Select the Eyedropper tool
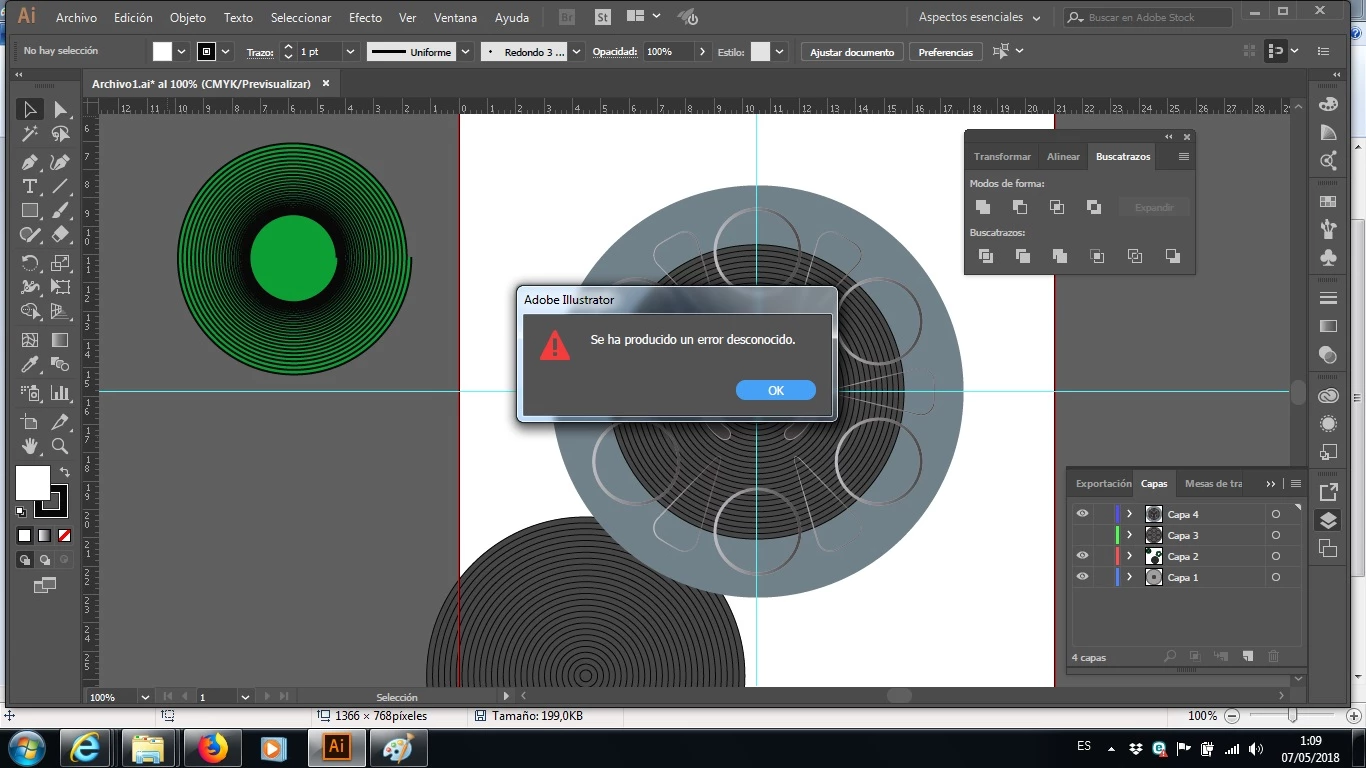Viewport: 1366px width, 768px height. click(30, 366)
